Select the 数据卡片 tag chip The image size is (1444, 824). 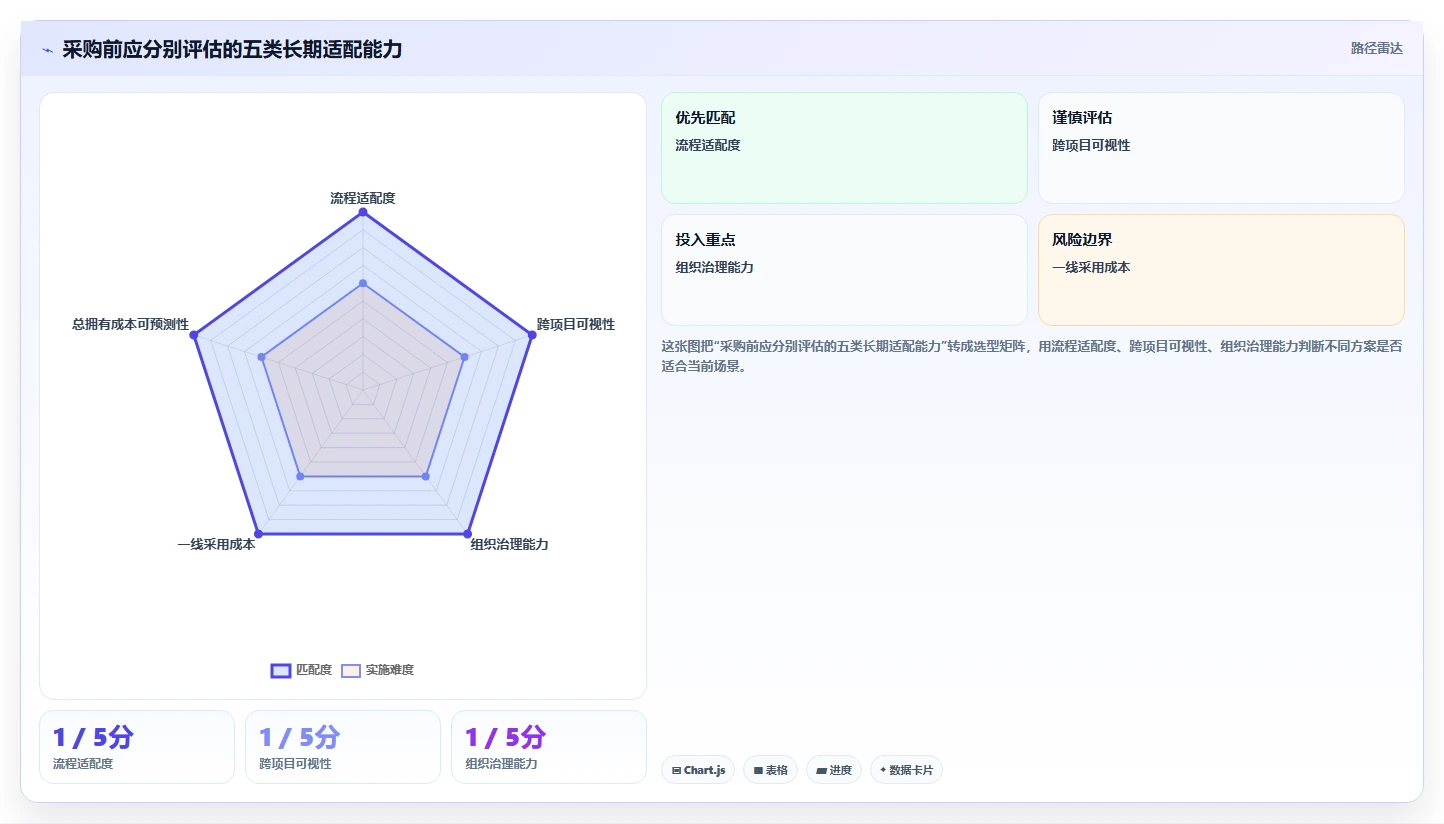click(x=906, y=770)
